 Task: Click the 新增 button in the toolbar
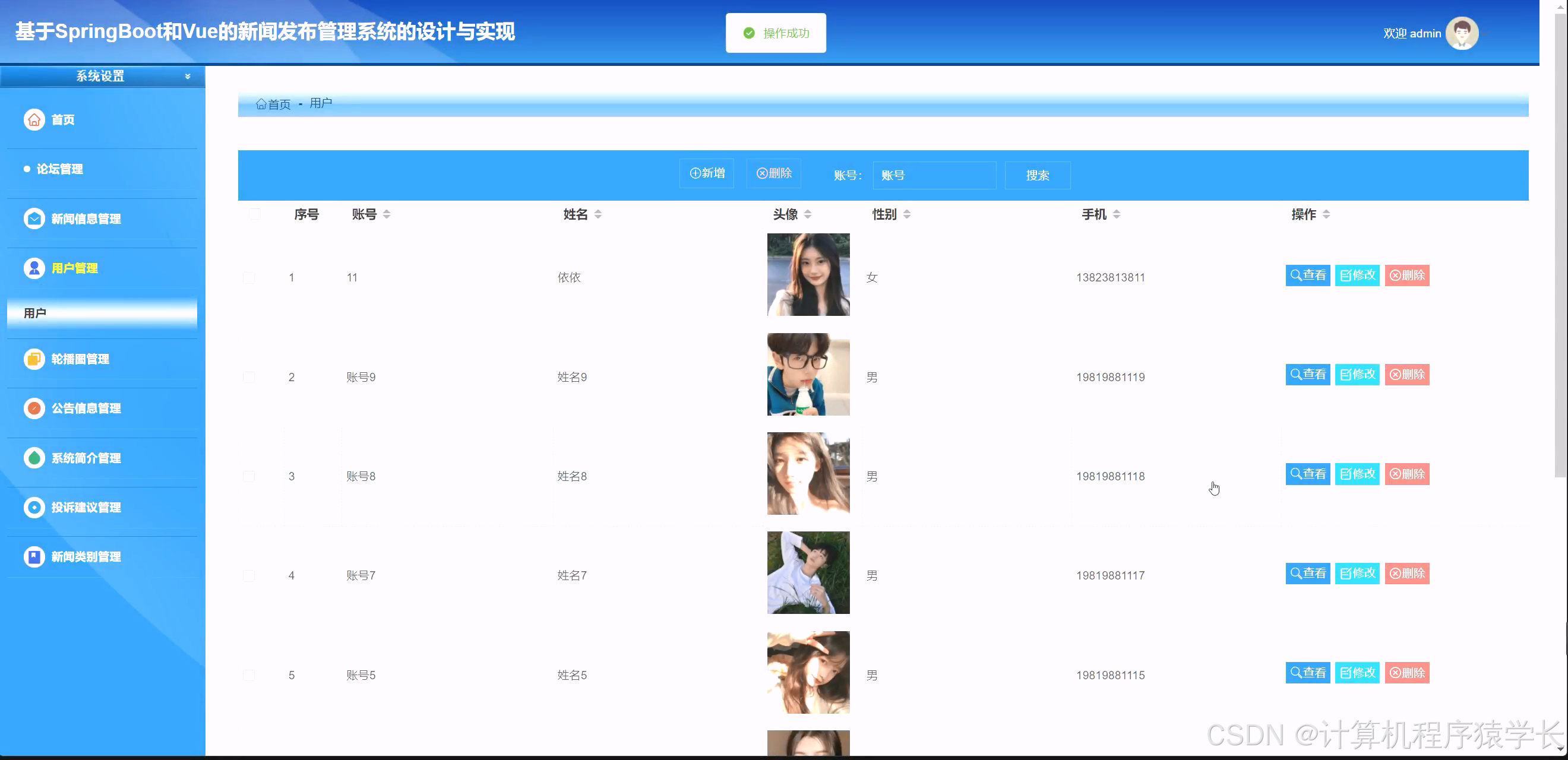pos(707,173)
